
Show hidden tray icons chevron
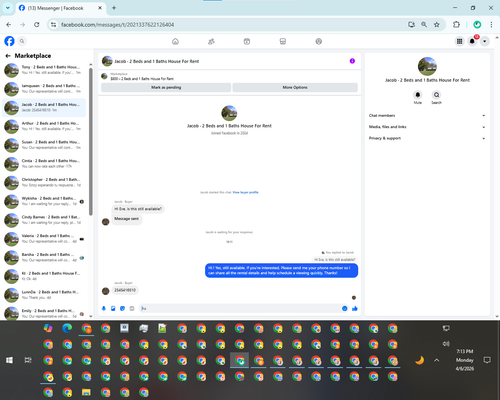[x=437, y=360]
